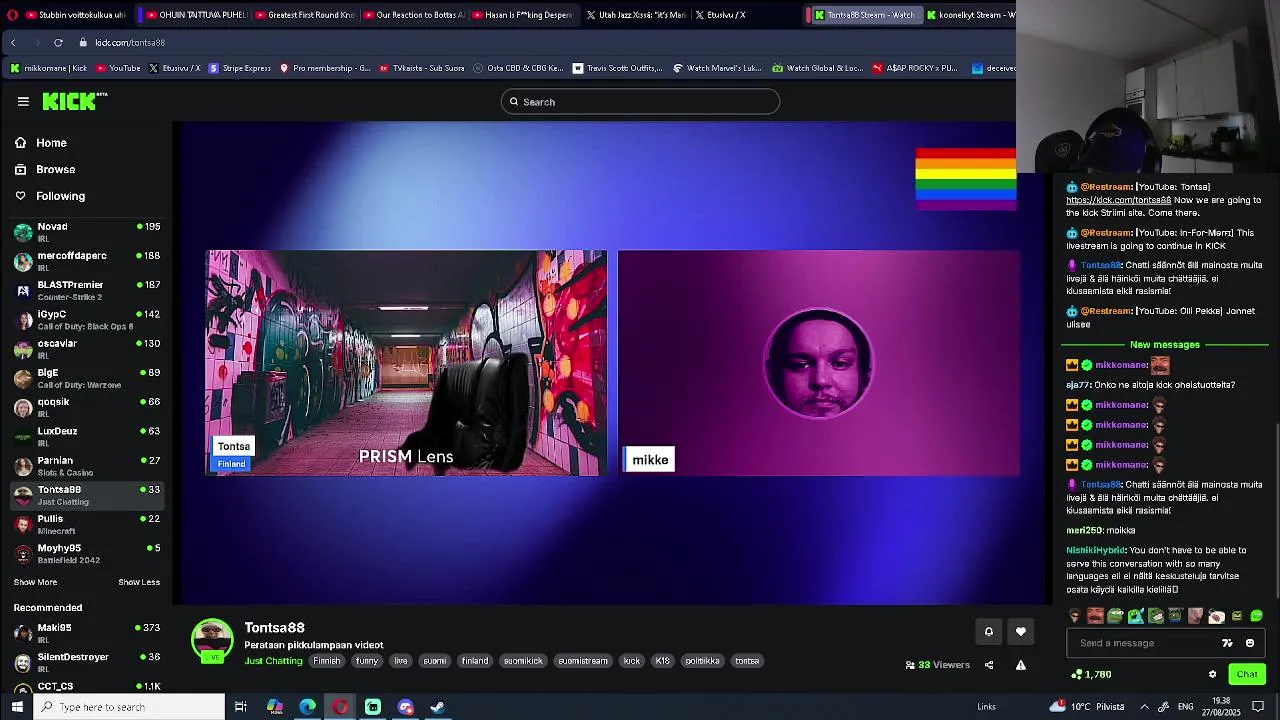Screen dimensions: 1280x720
Task: Open iGypC channel in sidebar
Action: click(x=87, y=319)
